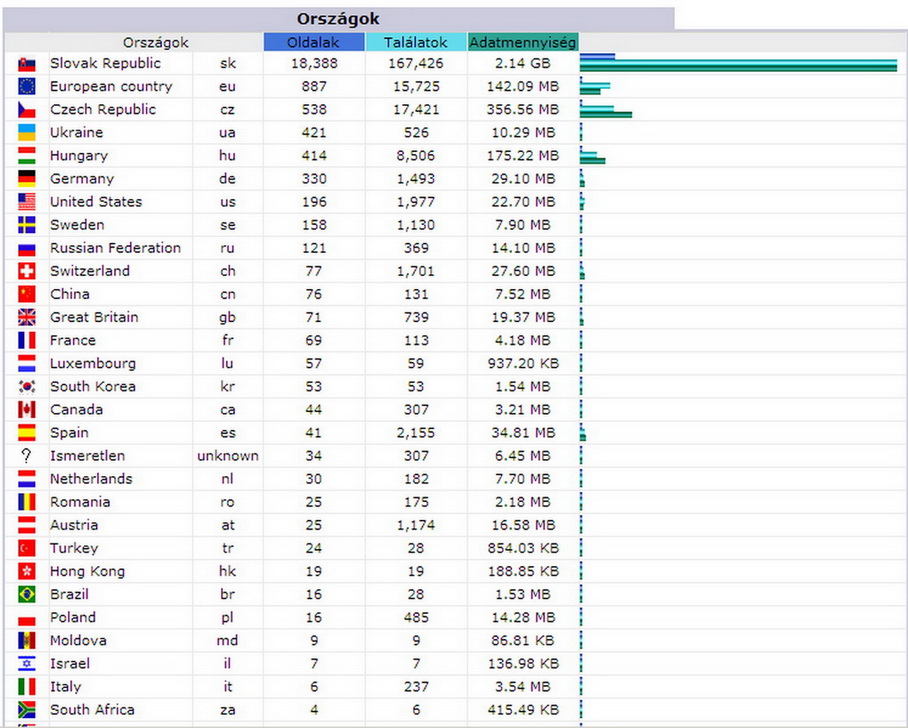Click the Canada flag icon
Image resolution: width=908 pixels, height=728 pixels.
pyautogui.click(x=27, y=410)
